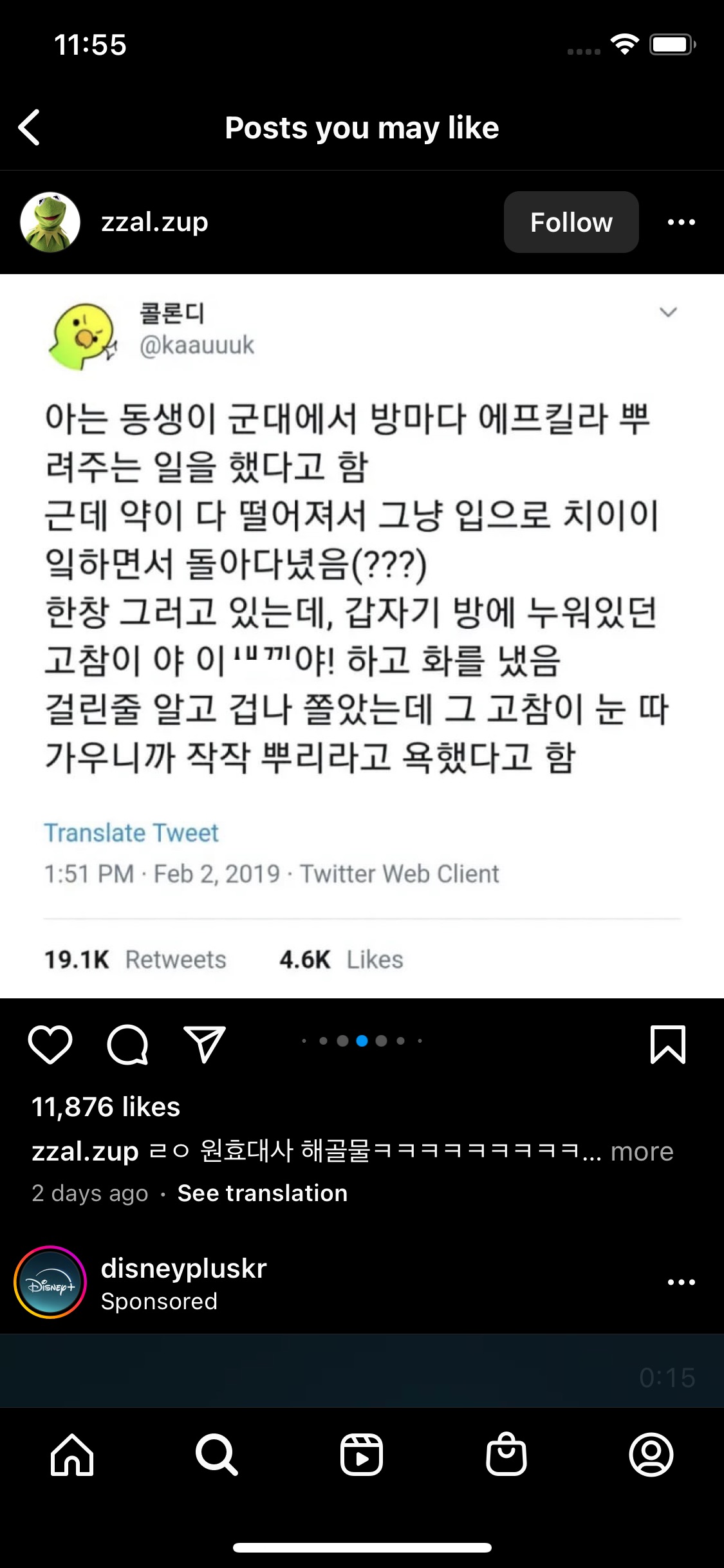This screenshot has width=724, height=1568.
Task: Follow the zzal.zup account
Action: click(x=571, y=222)
